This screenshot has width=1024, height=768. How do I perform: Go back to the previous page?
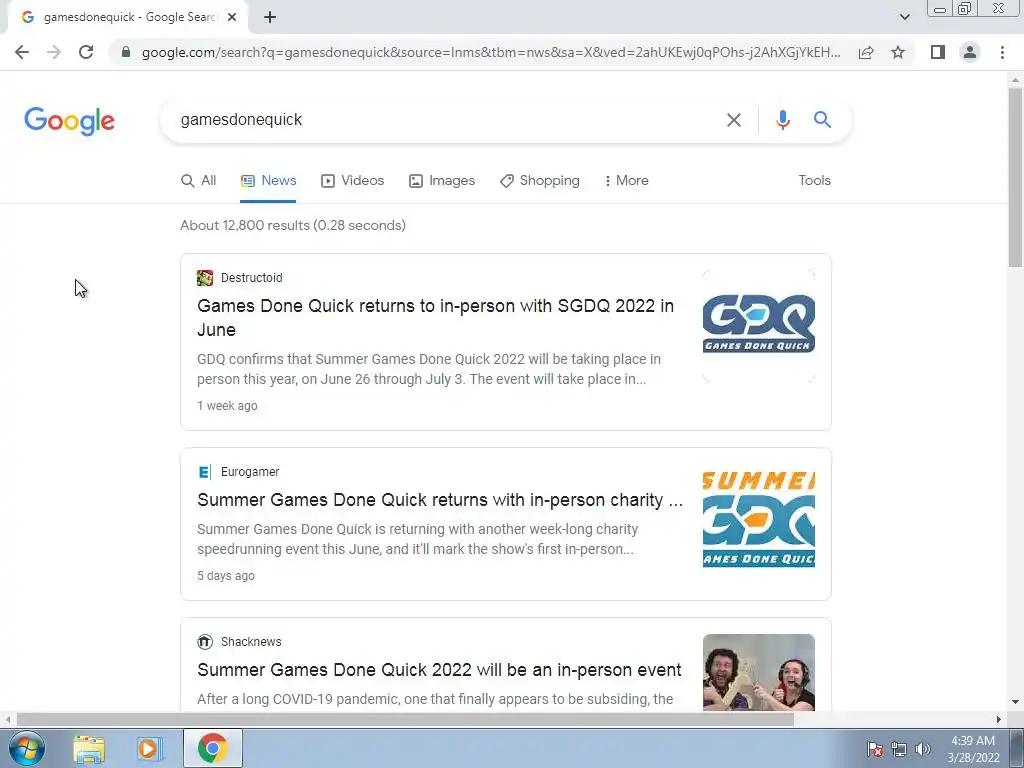[22, 52]
